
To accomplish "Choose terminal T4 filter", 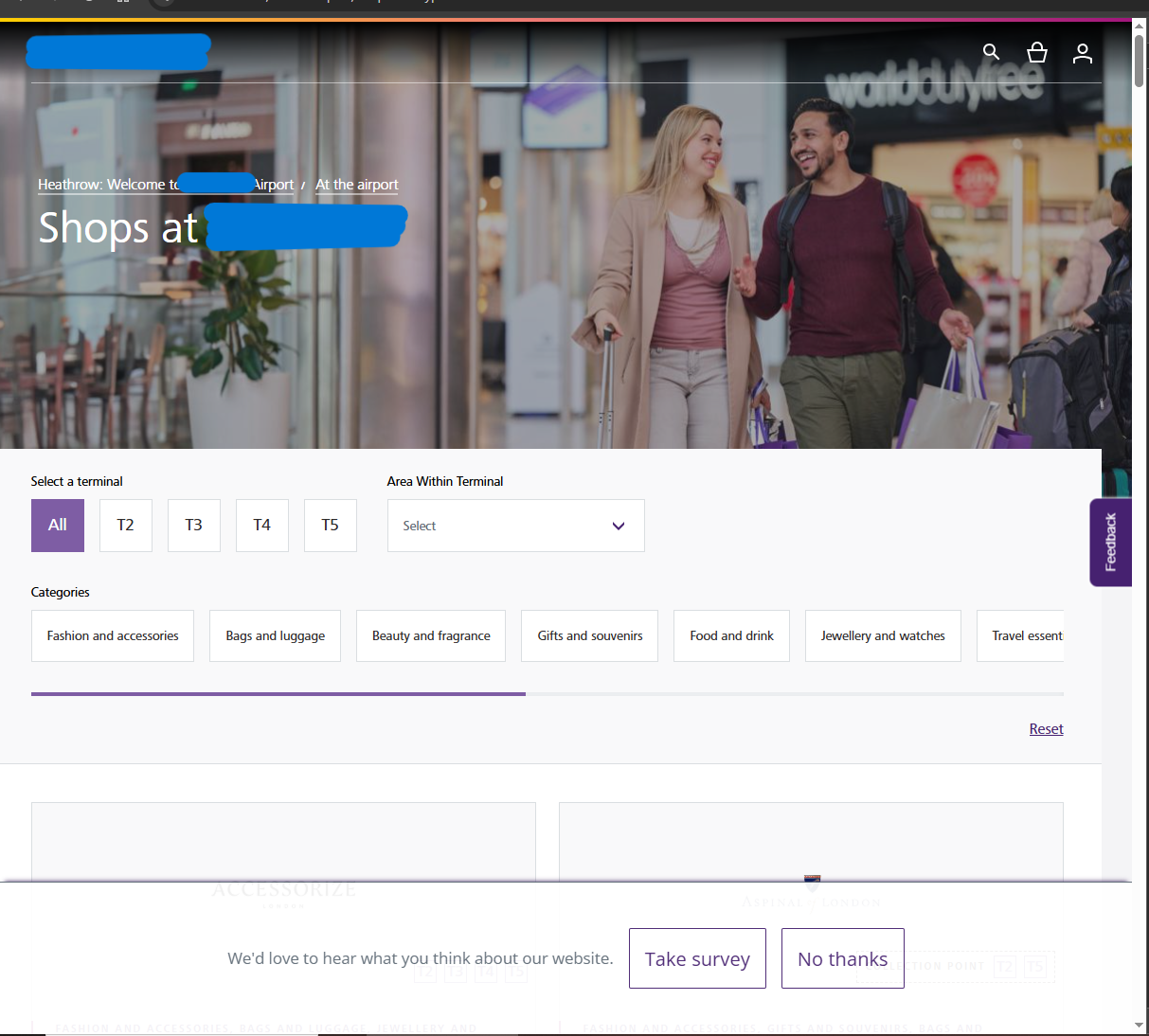I will point(262,526).
